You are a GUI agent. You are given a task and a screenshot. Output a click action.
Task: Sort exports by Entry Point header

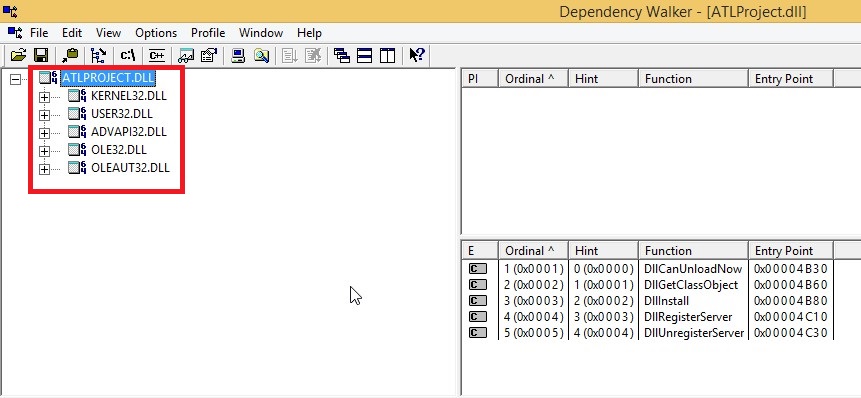[791, 251]
